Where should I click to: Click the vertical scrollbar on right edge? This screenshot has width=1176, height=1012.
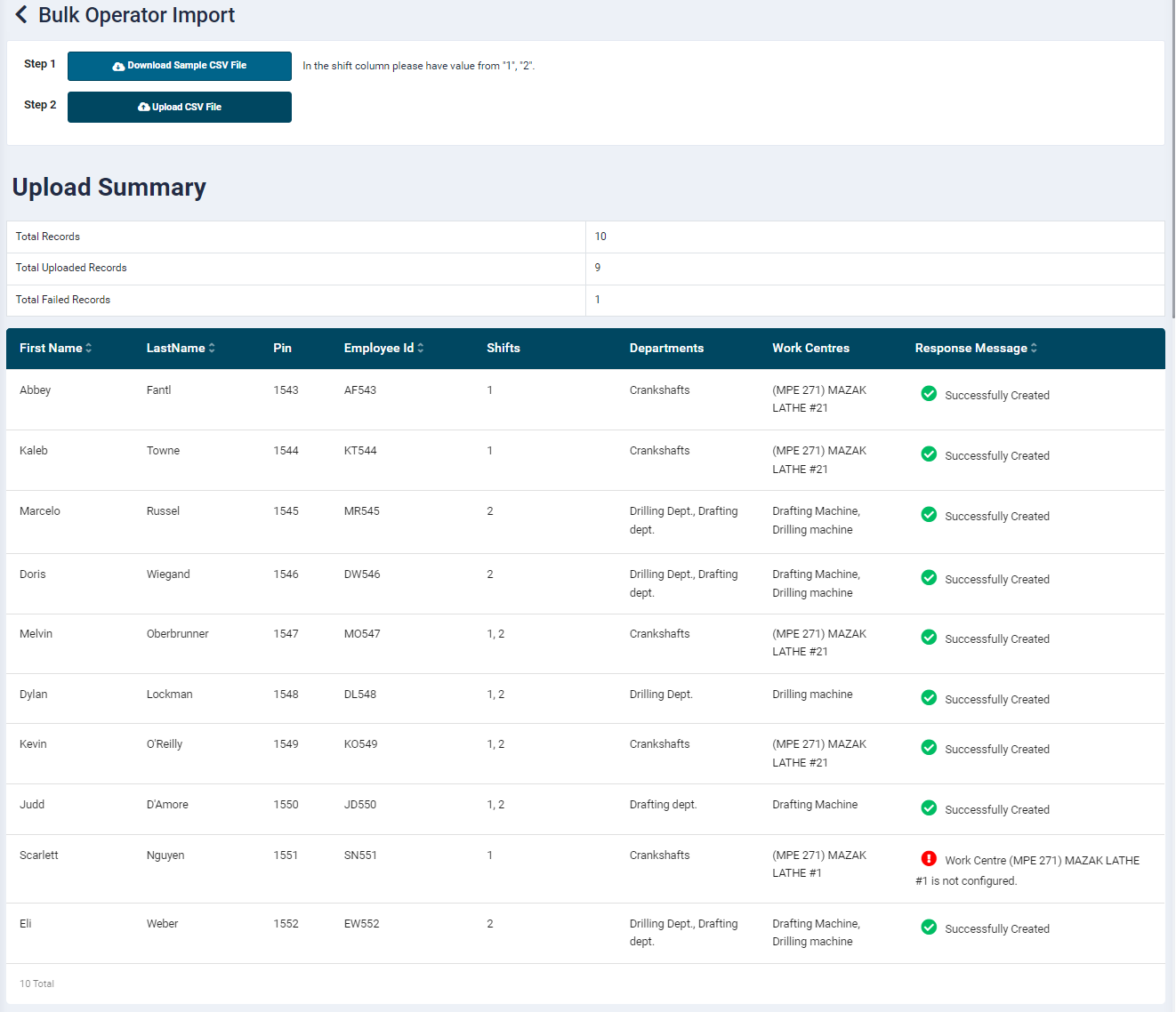[1173, 160]
